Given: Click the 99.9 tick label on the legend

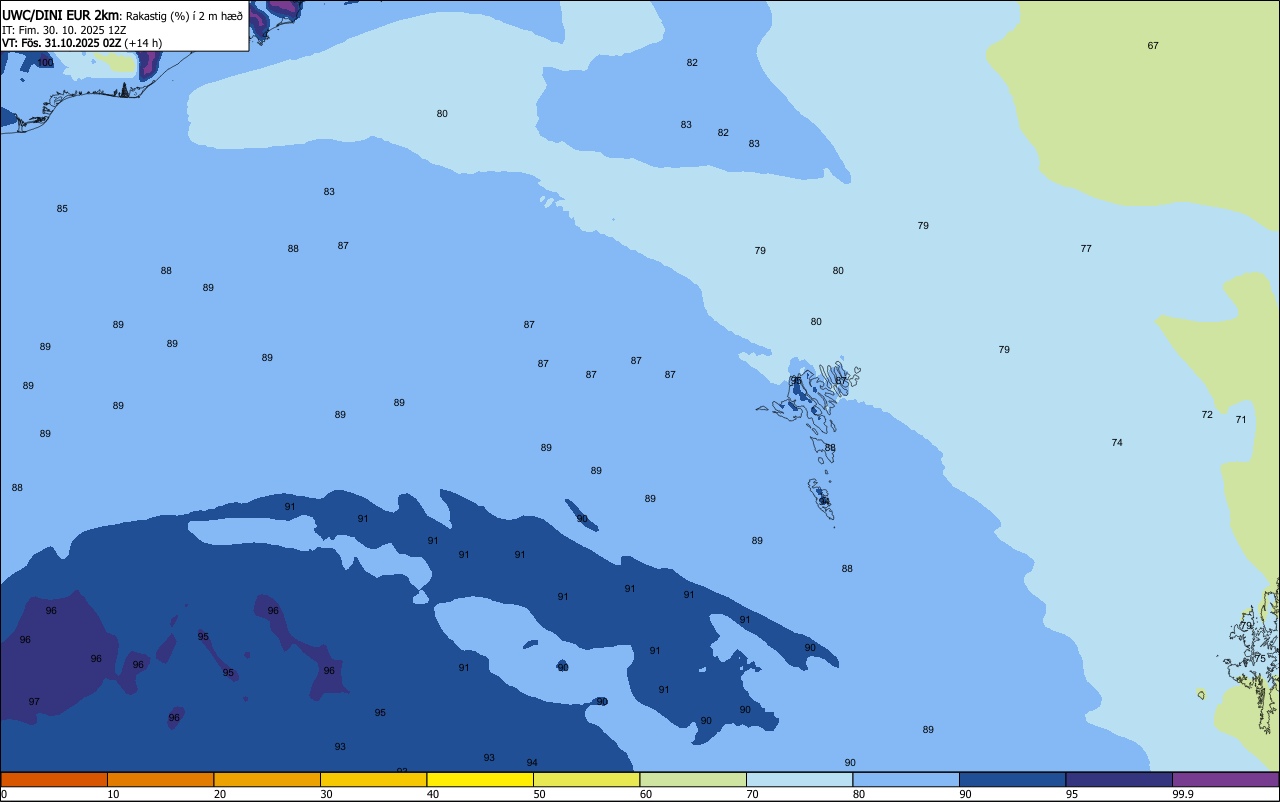Looking at the screenshot, I should click(1183, 794).
